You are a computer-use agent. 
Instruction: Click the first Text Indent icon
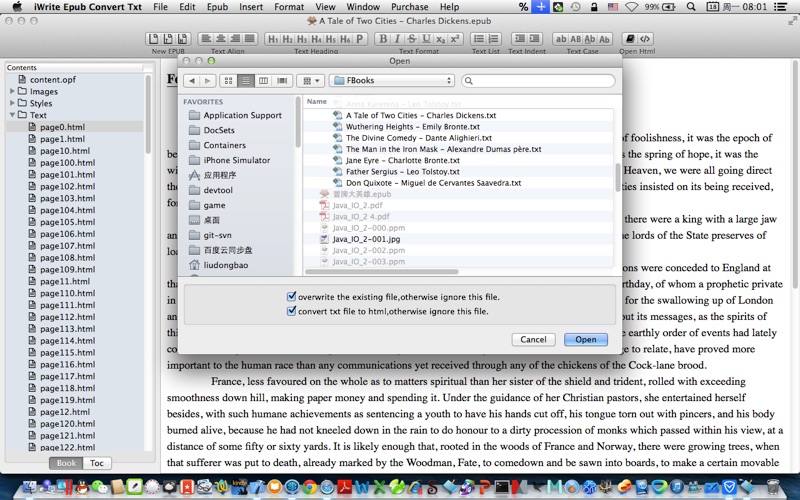(x=519, y=39)
